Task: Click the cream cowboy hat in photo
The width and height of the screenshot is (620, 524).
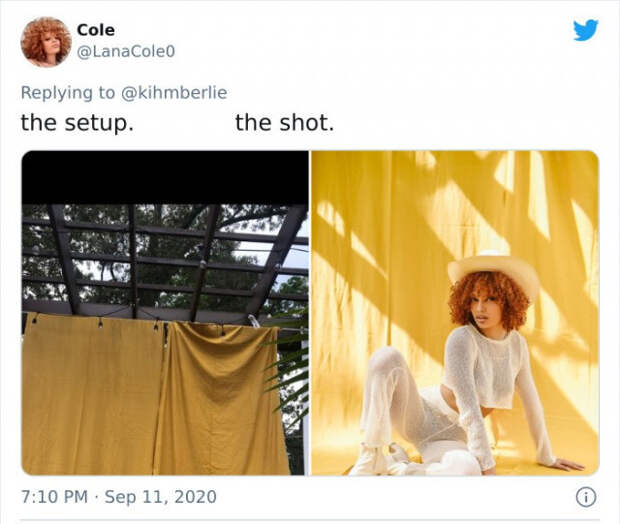Action: 494,271
